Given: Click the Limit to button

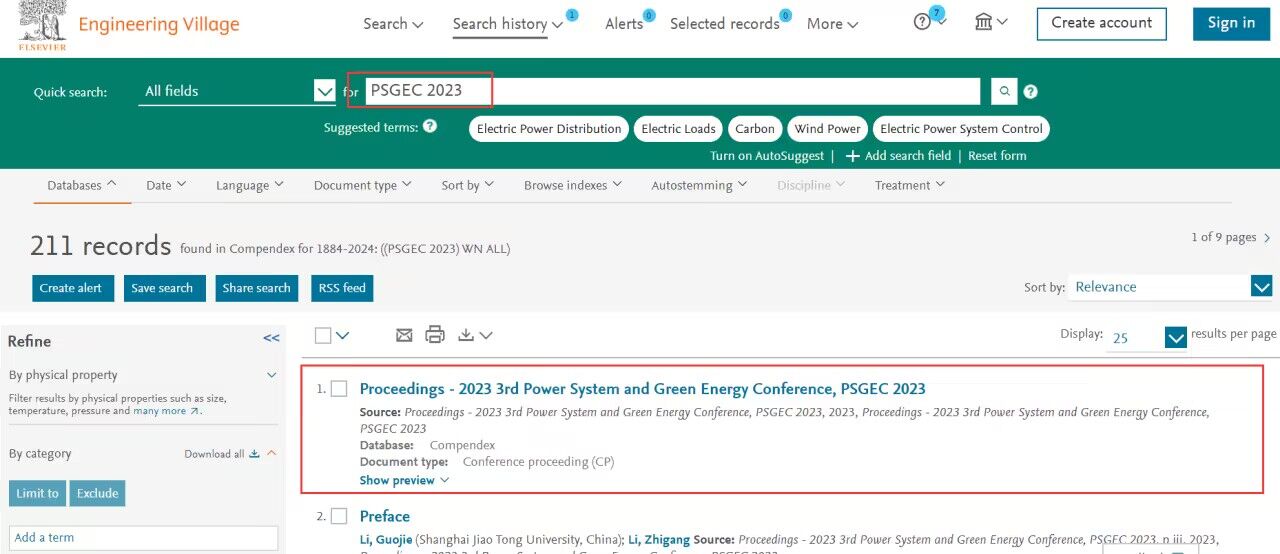Looking at the screenshot, I should click(38, 493).
